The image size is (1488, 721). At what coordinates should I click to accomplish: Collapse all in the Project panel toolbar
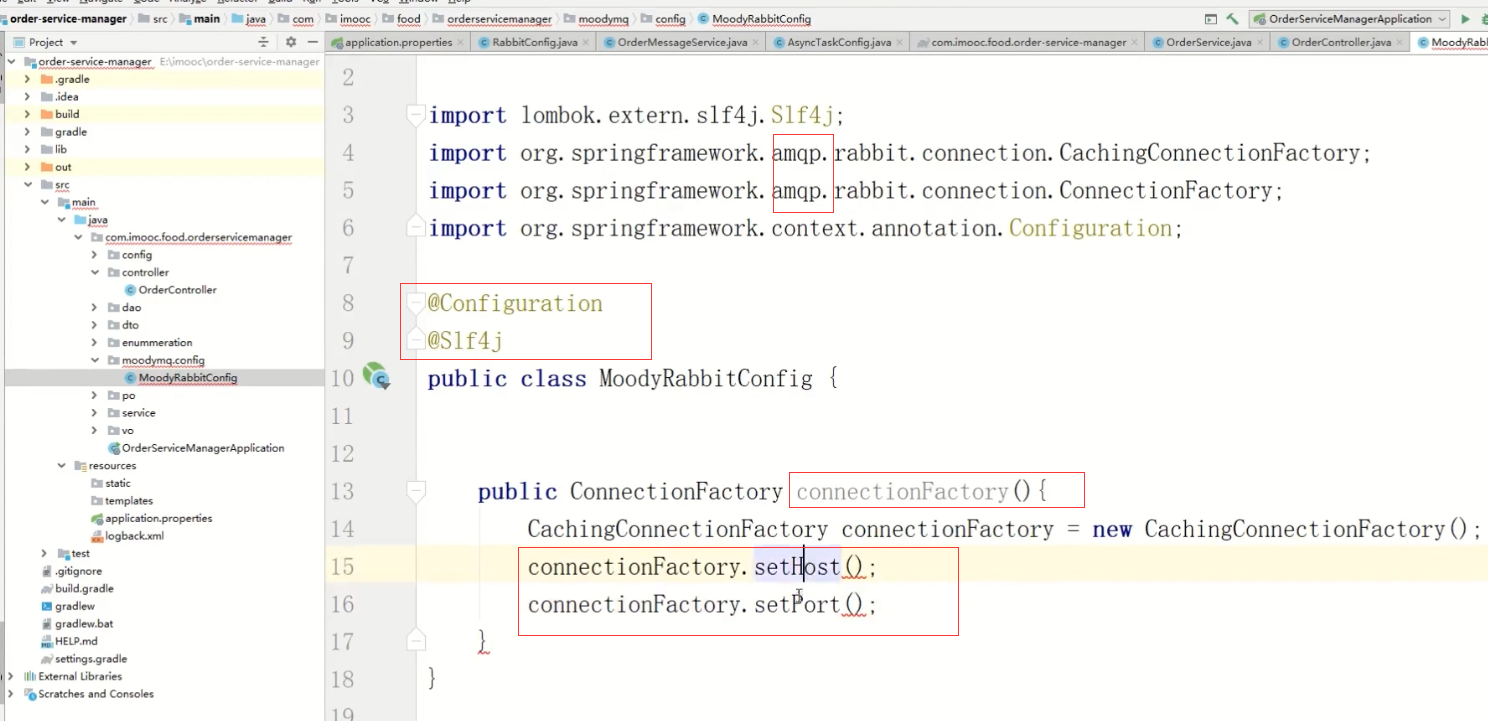point(264,42)
